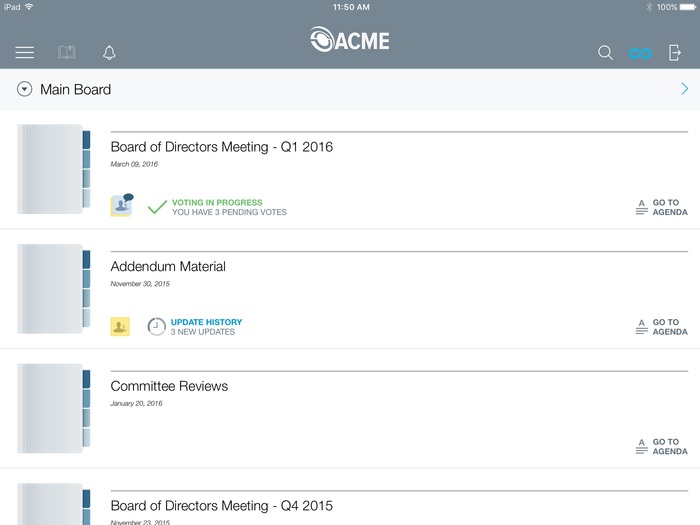
Task: Open the hamburger navigation menu
Action: pyautogui.click(x=25, y=53)
